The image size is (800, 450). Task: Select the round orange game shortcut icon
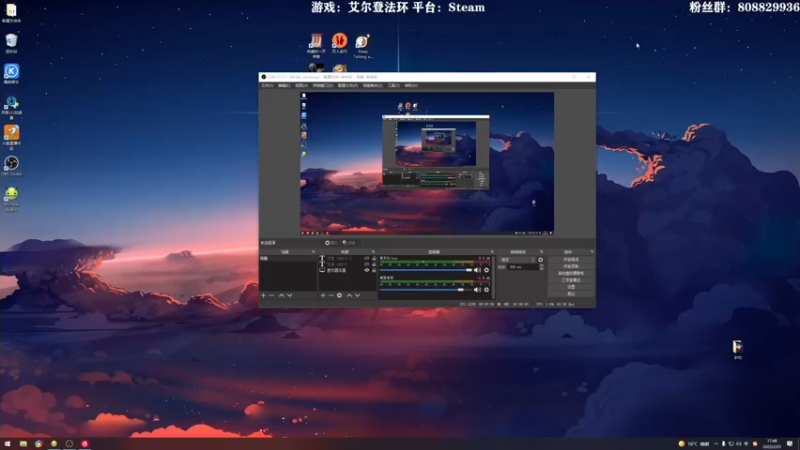pos(339,43)
